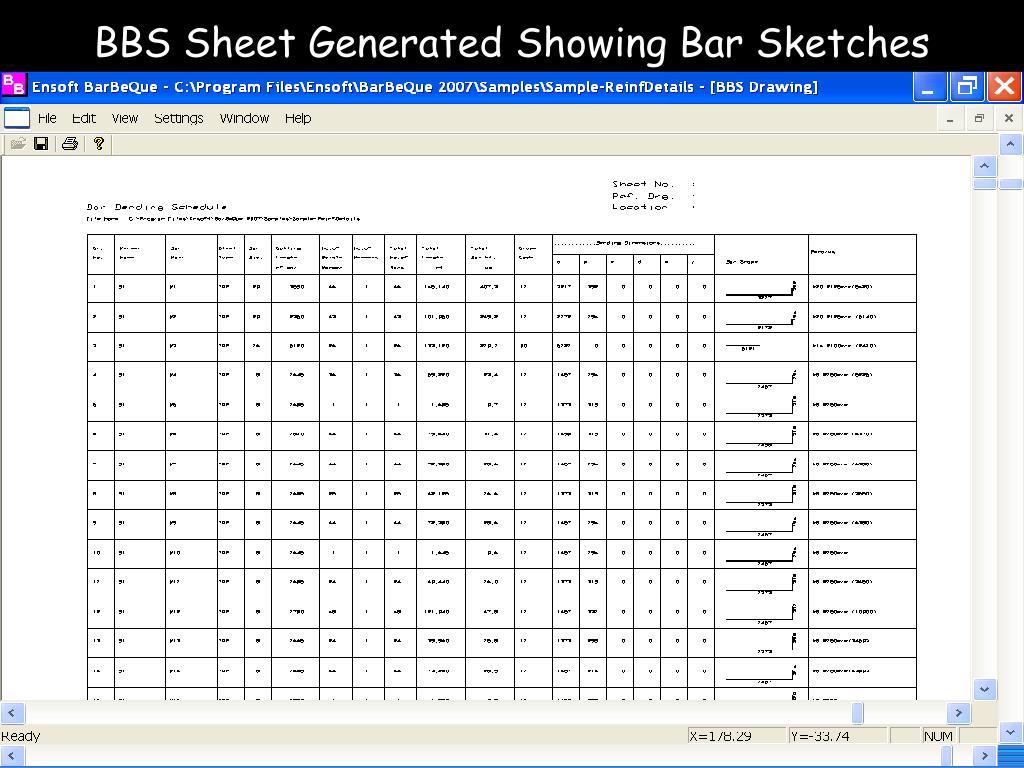This screenshot has width=1024, height=768.
Task: Close the Ensoft BarBeQue application
Action: (x=1005, y=87)
